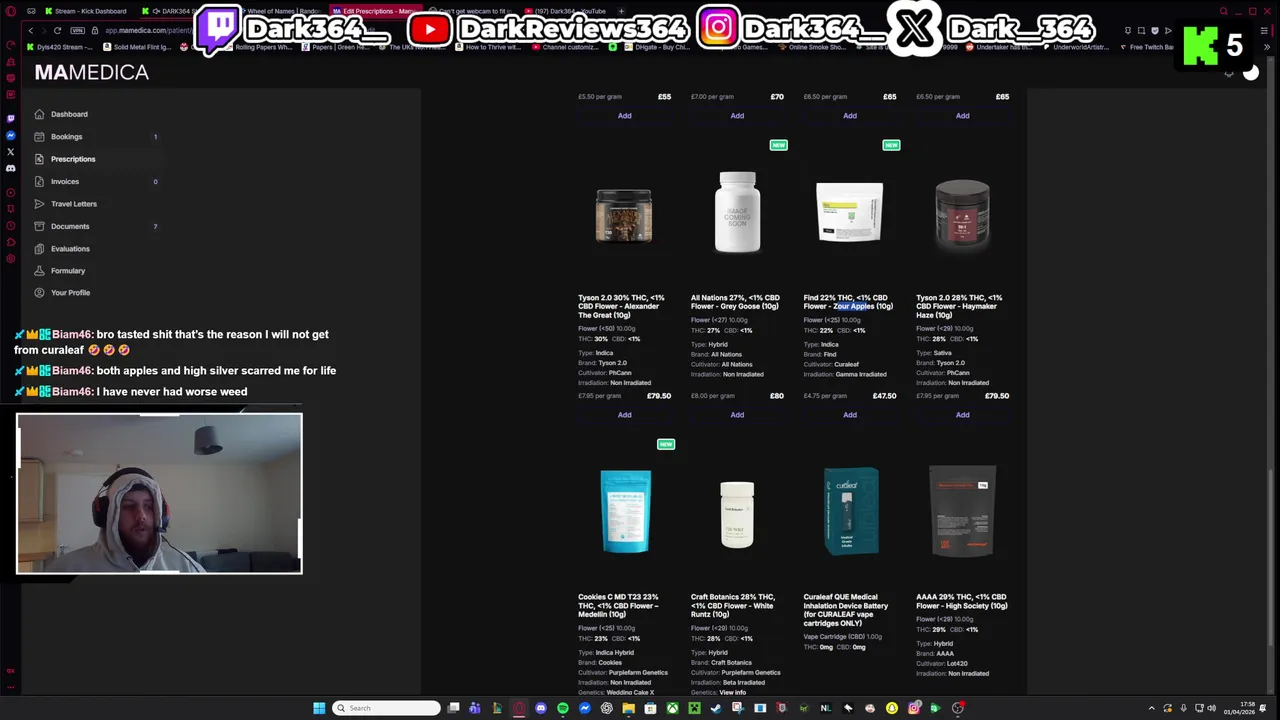
Task: Open Invoices in the sidebar
Action: point(64,182)
